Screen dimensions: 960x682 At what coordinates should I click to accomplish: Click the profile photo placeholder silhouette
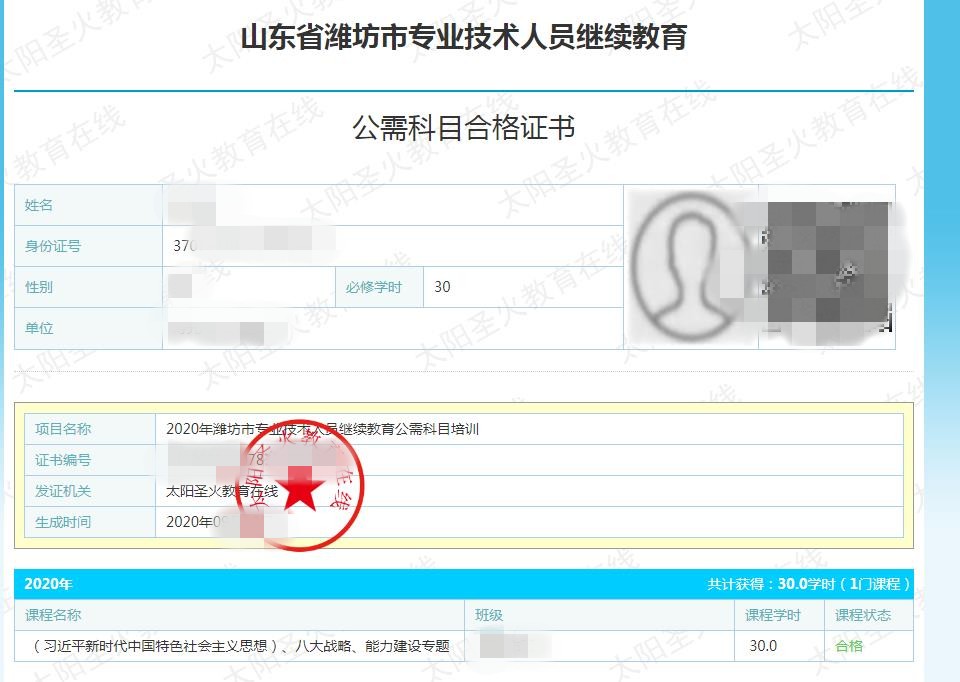690,266
